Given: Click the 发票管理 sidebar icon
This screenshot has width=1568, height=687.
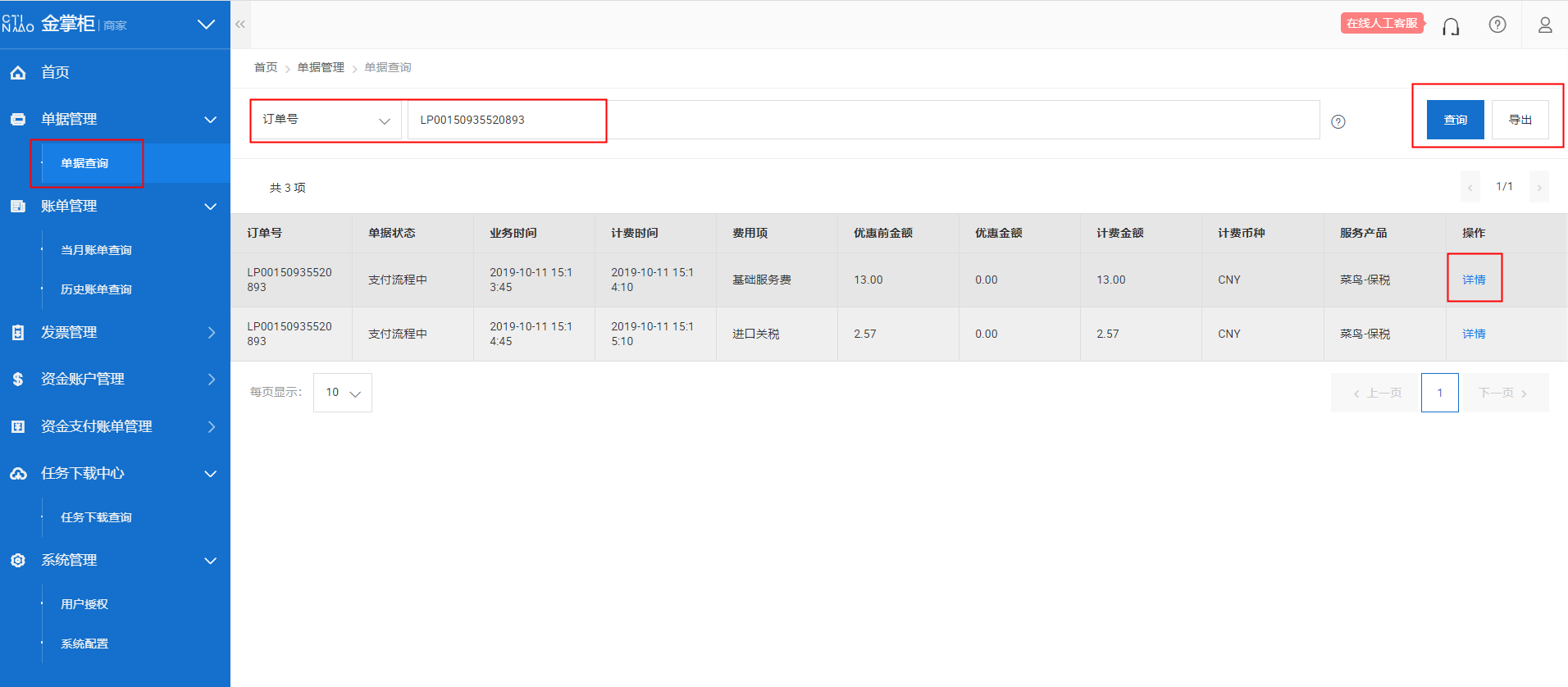Looking at the screenshot, I should [18, 333].
